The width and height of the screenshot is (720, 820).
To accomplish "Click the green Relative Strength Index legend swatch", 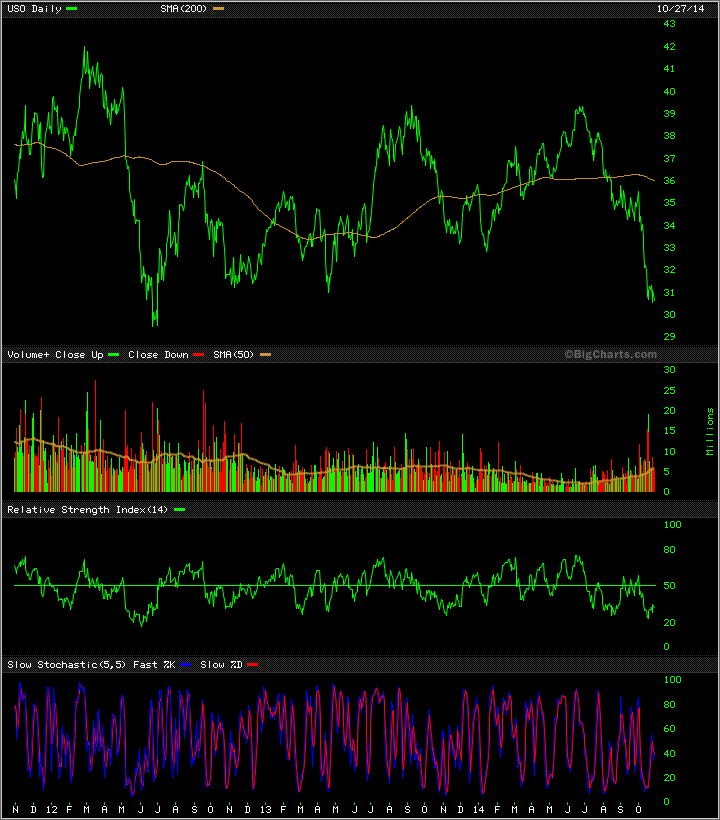I will pyautogui.click(x=180, y=510).
